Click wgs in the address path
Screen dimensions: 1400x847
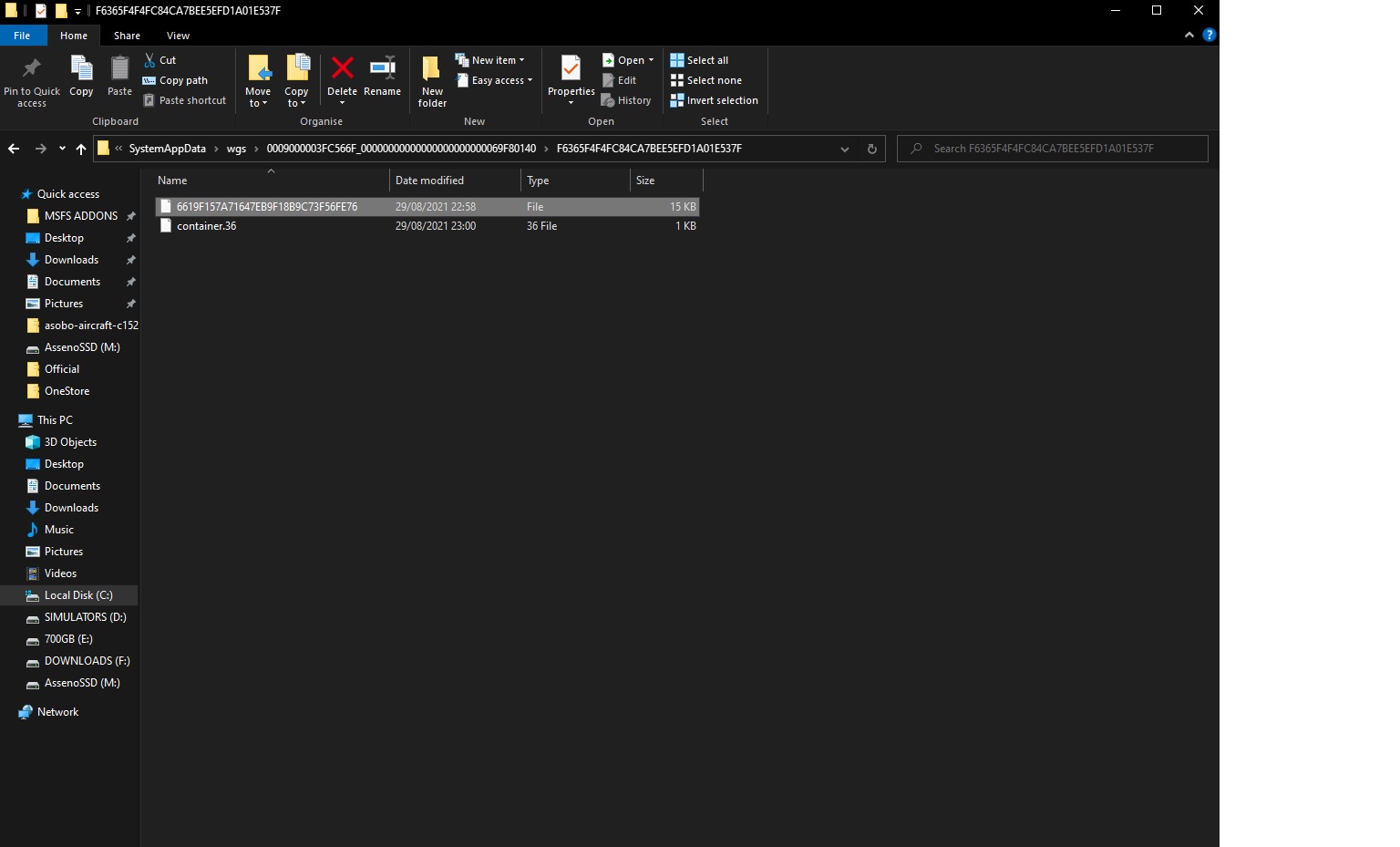[x=236, y=149]
